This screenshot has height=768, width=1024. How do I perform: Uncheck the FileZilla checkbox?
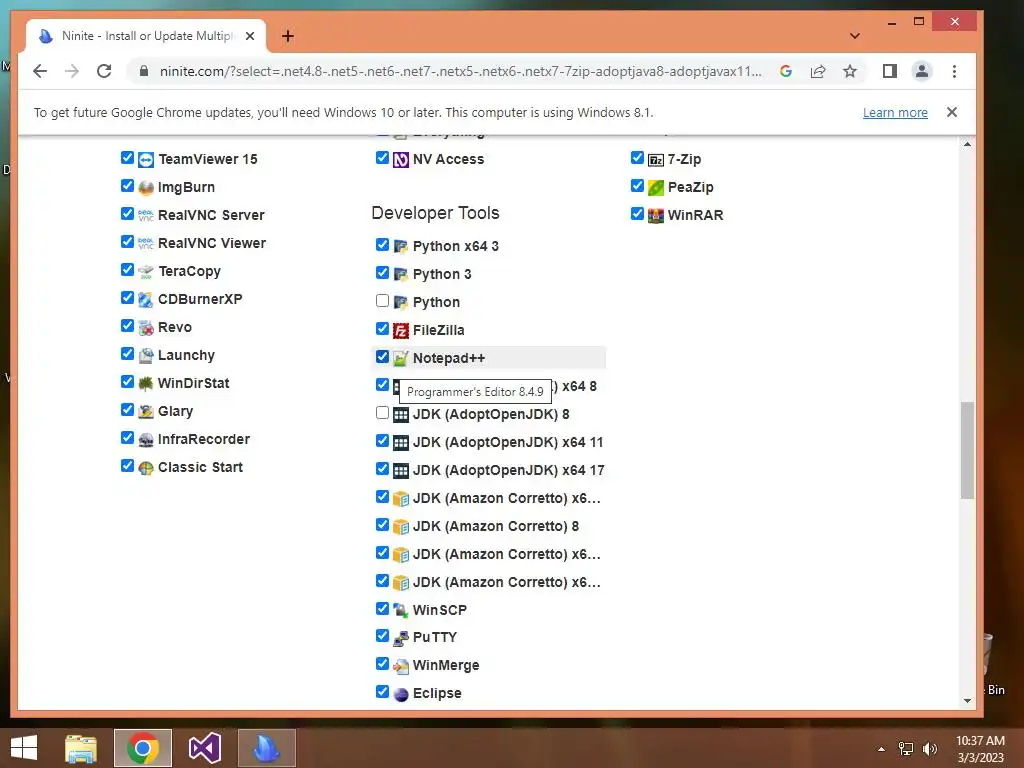pyautogui.click(x=383, y=329)
